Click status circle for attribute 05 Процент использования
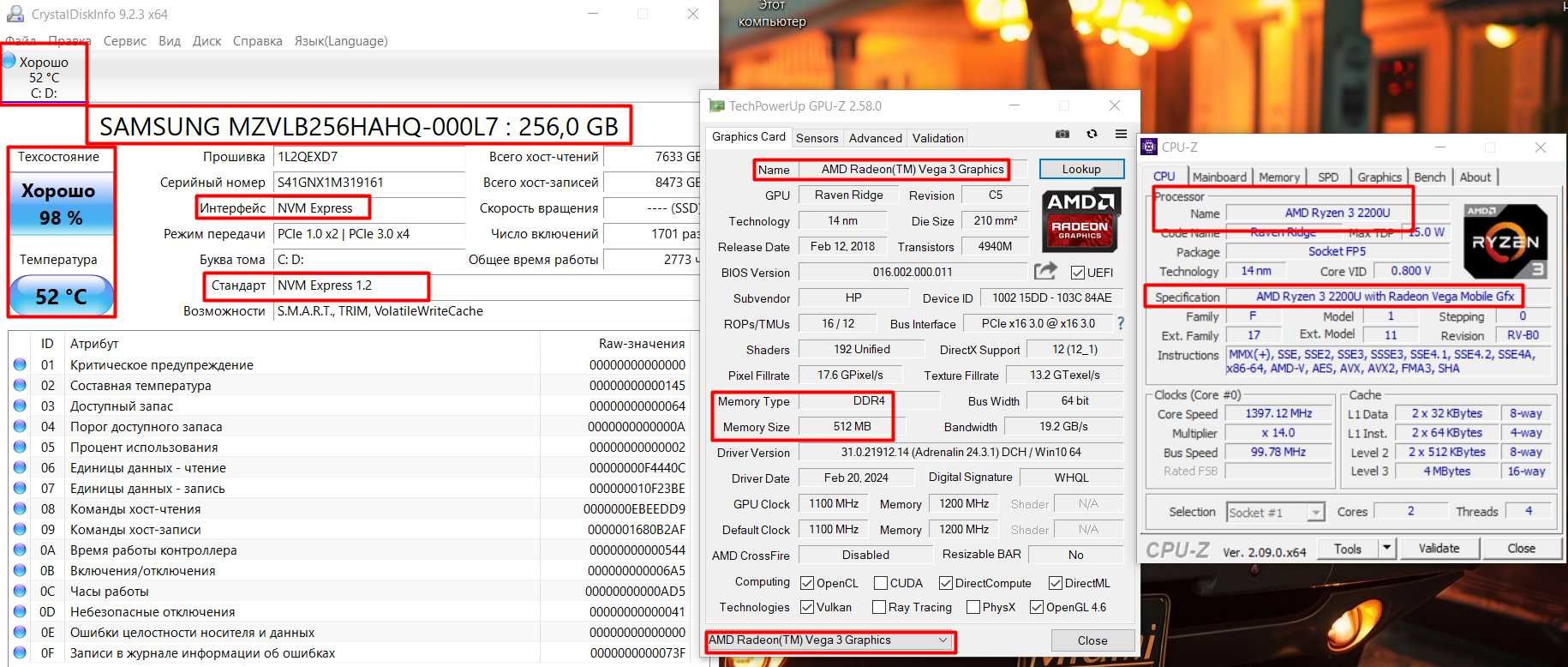The height and width of the screenshot is (667, 1568). 20,447
